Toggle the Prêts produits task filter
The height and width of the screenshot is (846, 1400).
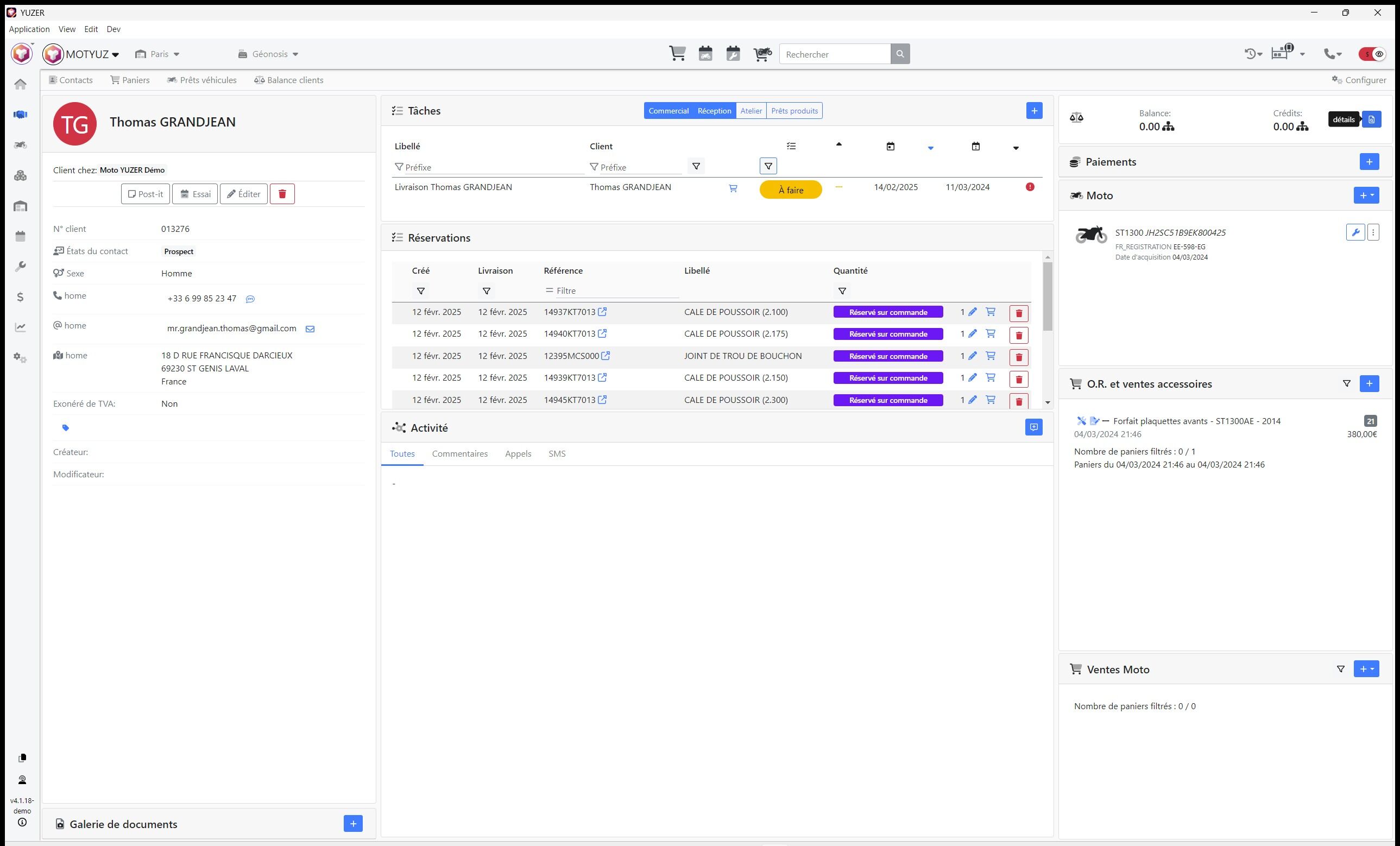(794, 111)
